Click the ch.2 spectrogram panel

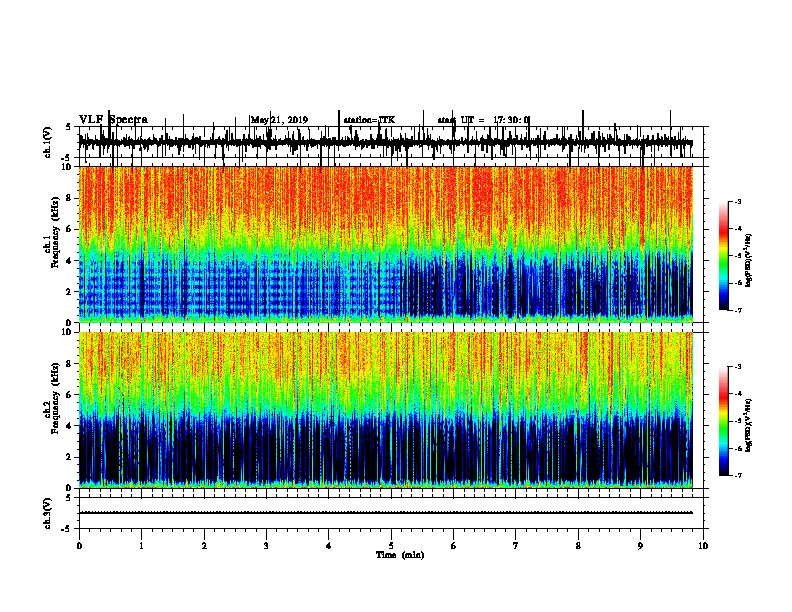point(386,410)
